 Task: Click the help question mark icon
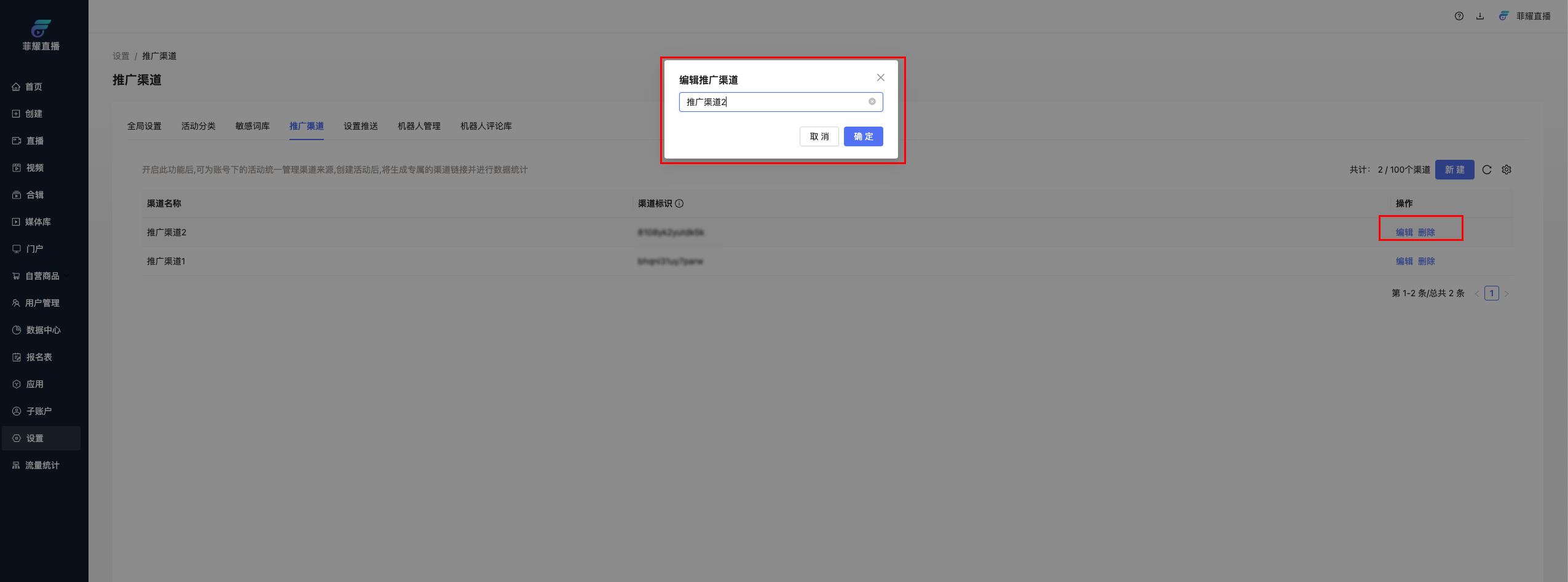point(1459,17)
